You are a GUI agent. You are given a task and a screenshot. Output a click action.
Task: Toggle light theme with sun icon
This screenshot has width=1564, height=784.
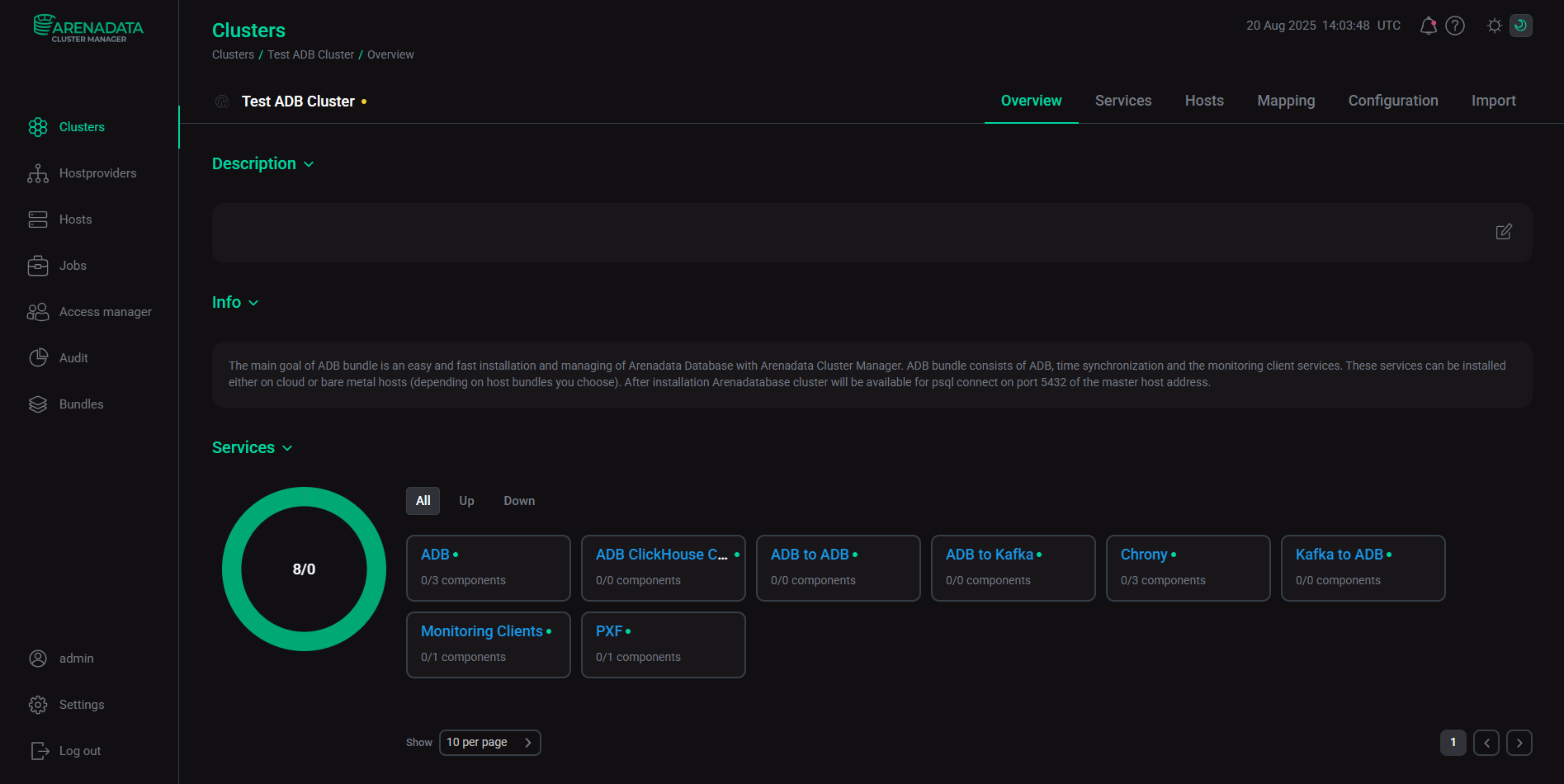1494,26
